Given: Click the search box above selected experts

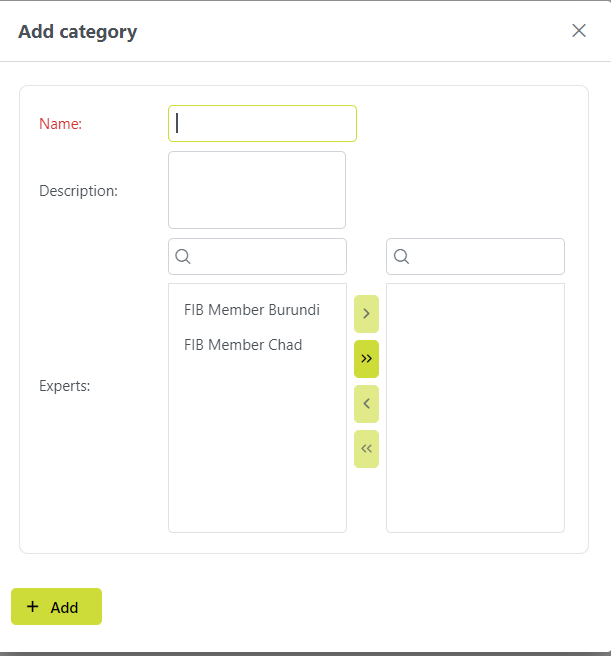Looking at the screenshot, I should coord(485,257).
